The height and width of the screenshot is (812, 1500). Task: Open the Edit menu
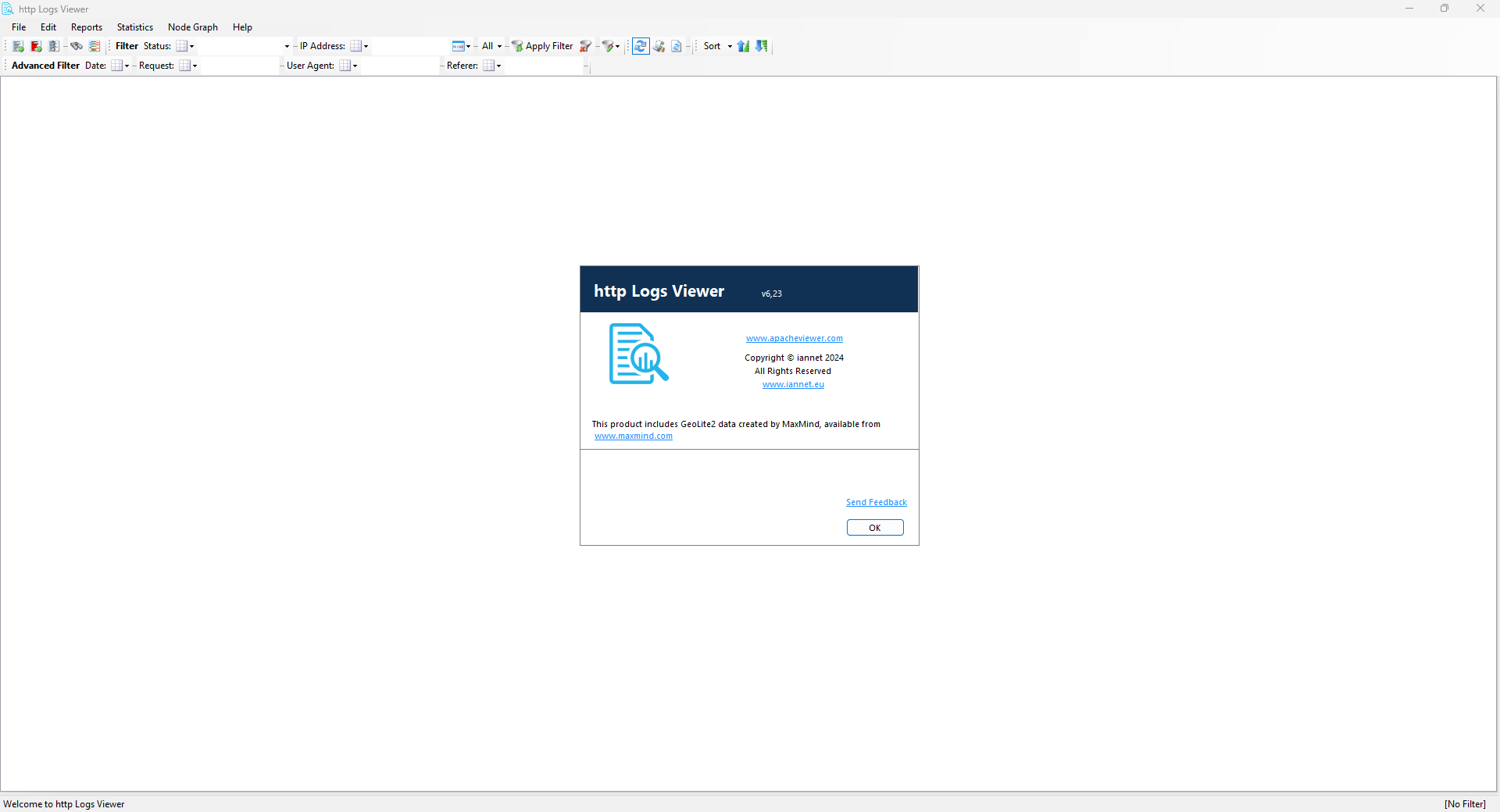[x=48, y=27]
